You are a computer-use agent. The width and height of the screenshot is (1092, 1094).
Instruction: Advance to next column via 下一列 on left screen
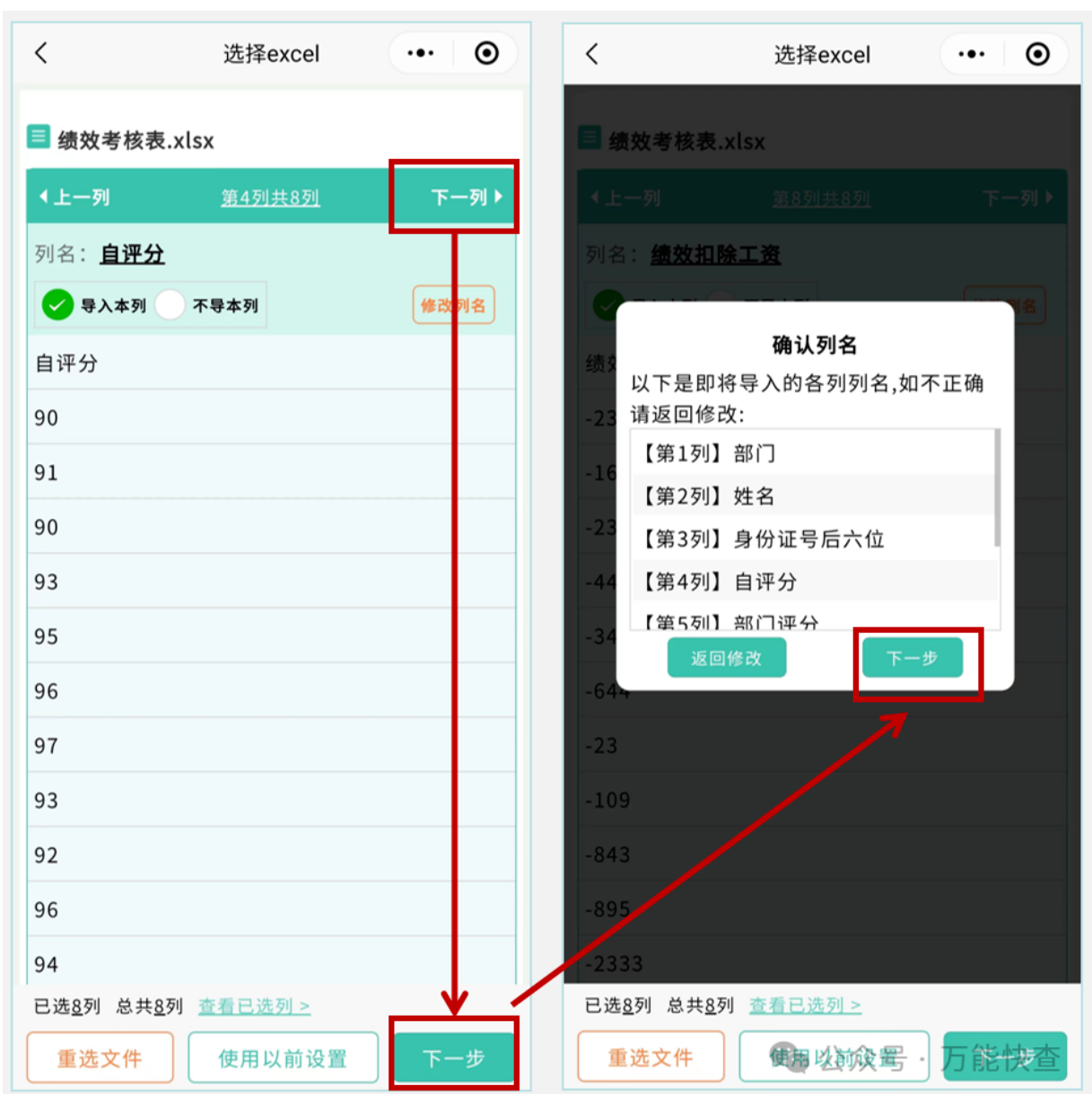click(x=467, y=197)
